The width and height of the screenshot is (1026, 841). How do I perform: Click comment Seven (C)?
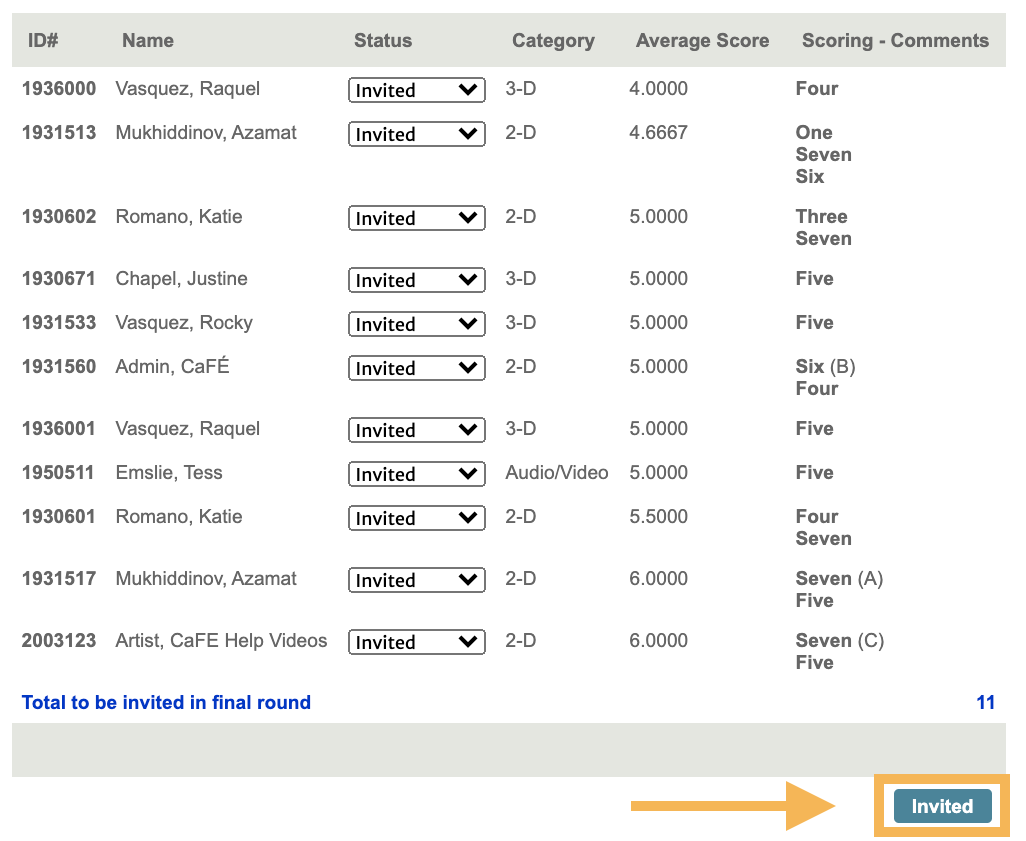[840, 640]
